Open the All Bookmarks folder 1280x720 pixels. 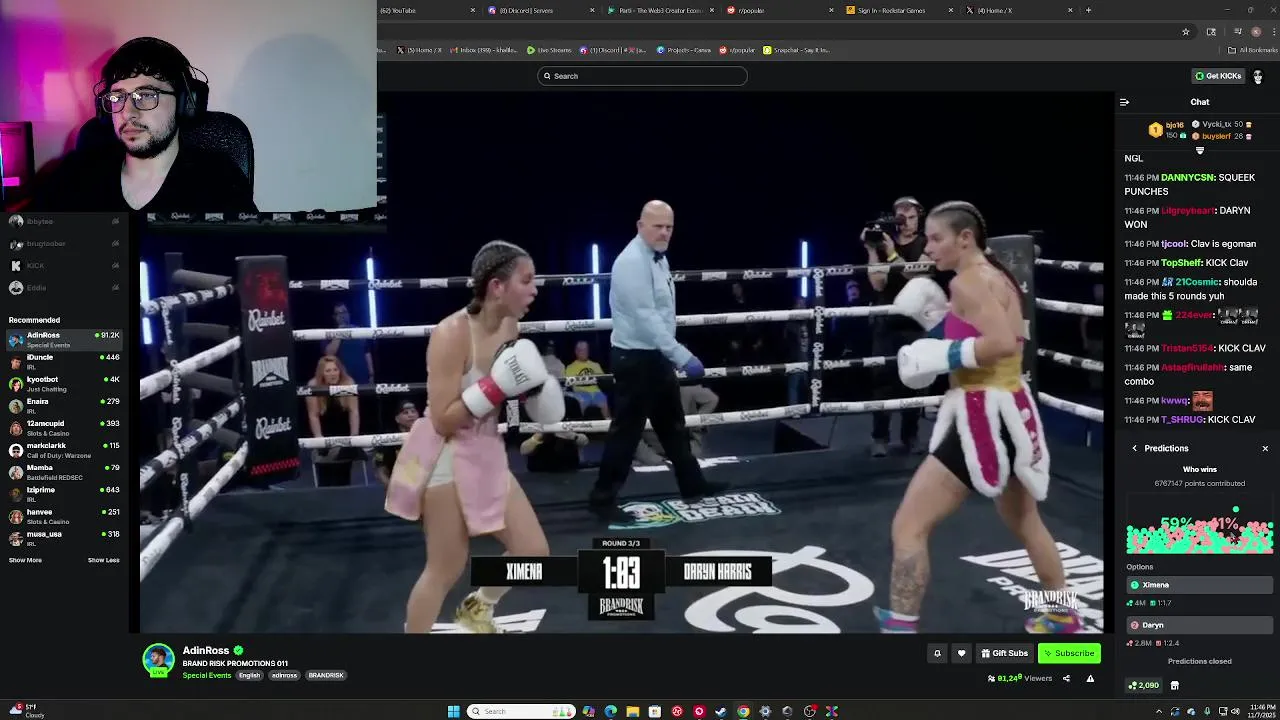pyautogui.click(x=1253, y=50)
